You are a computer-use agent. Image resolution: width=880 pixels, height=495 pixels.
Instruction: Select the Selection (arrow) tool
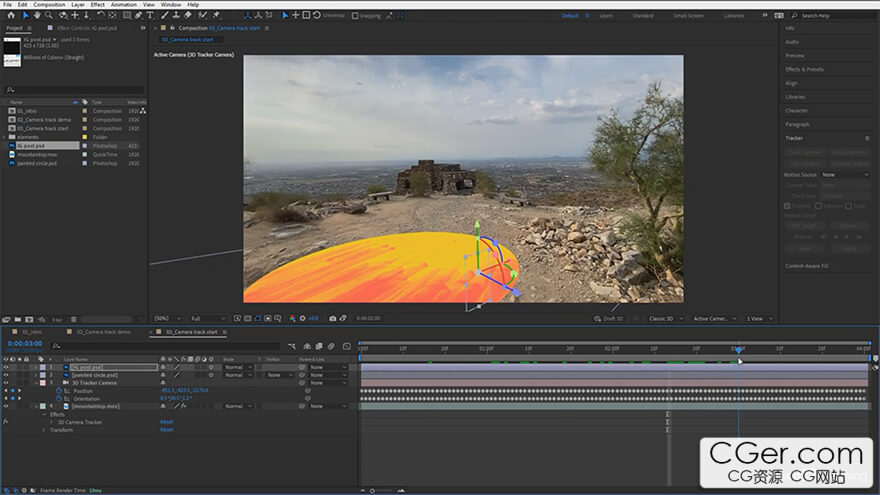click(25, 15)
